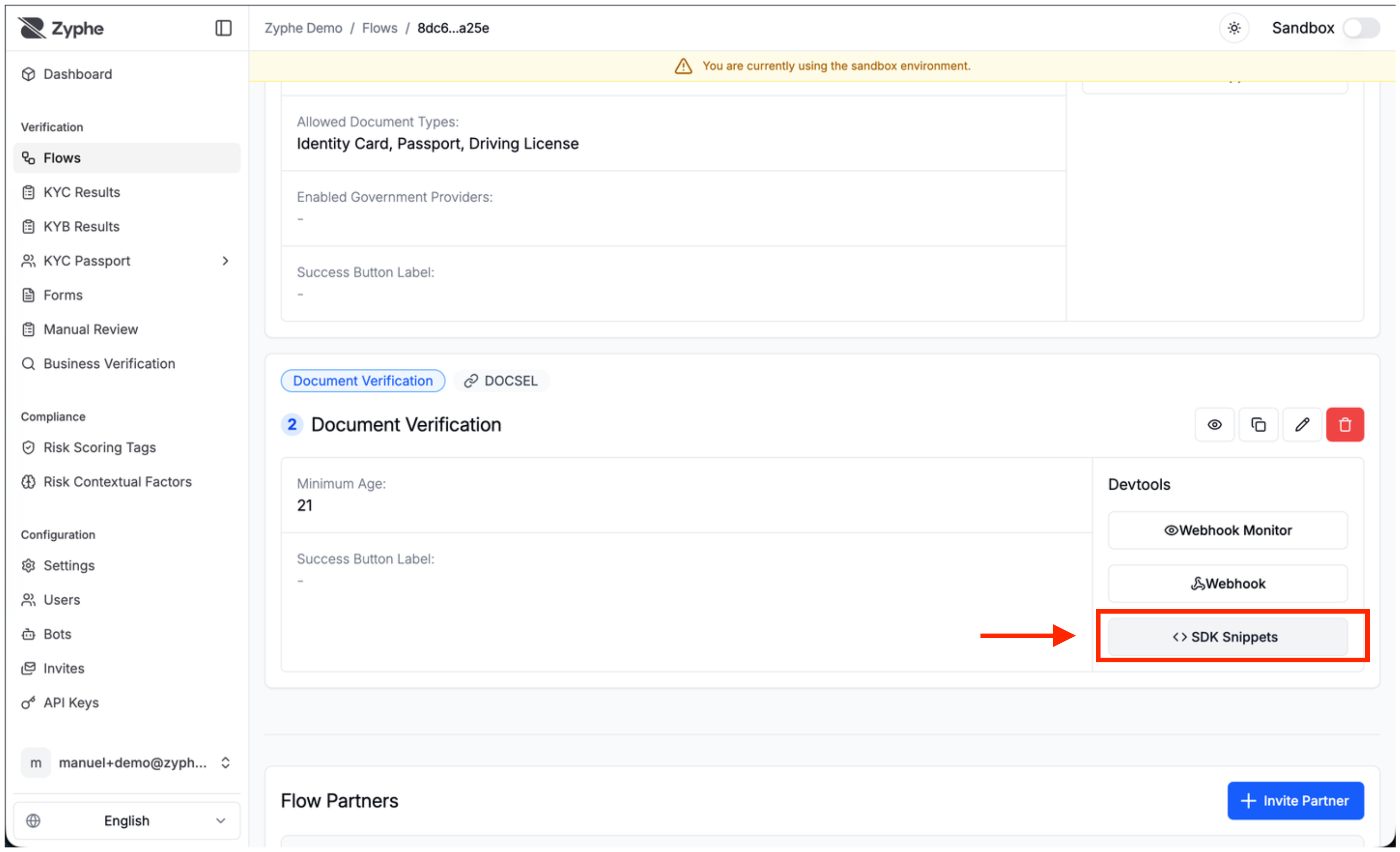Click the Risk Contextual Factors icon

pos(28,481)
